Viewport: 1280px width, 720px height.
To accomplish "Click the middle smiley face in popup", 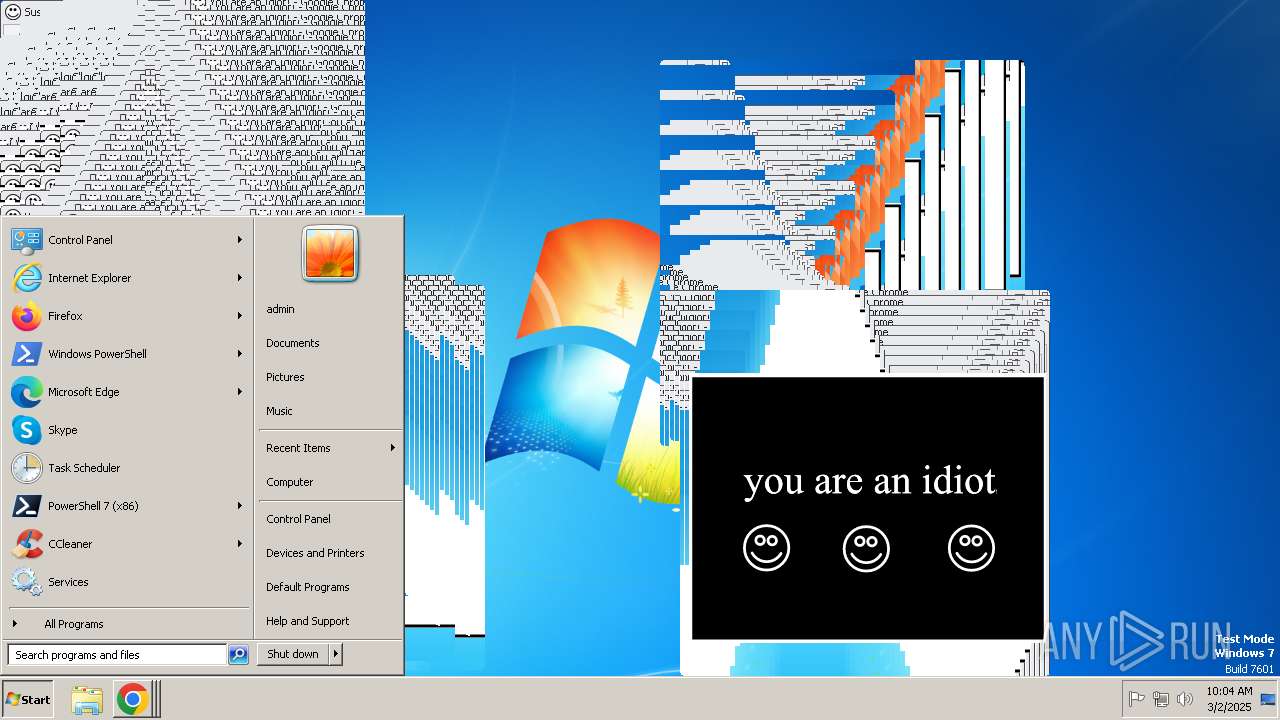I will (866, 548).
